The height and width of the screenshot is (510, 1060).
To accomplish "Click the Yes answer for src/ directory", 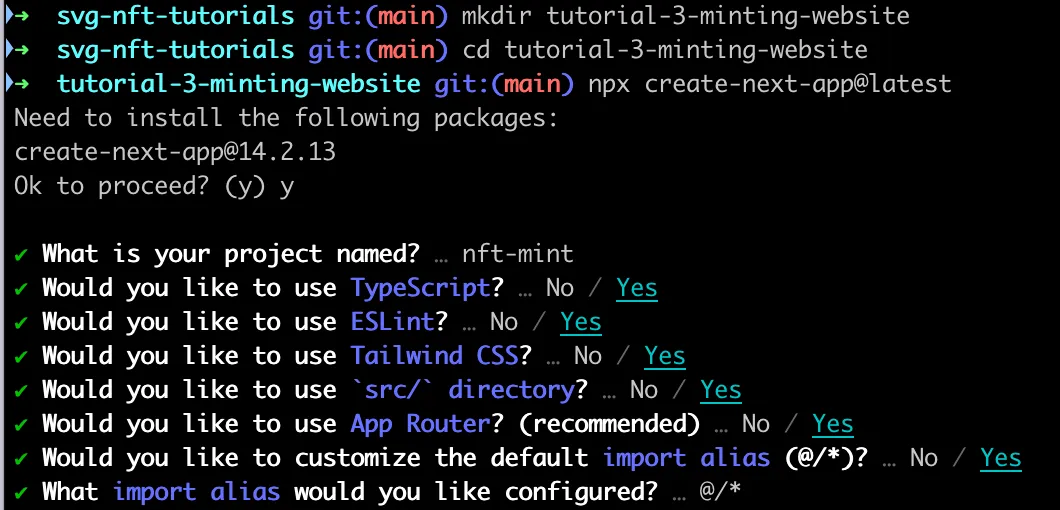I will tap(721, 390).
